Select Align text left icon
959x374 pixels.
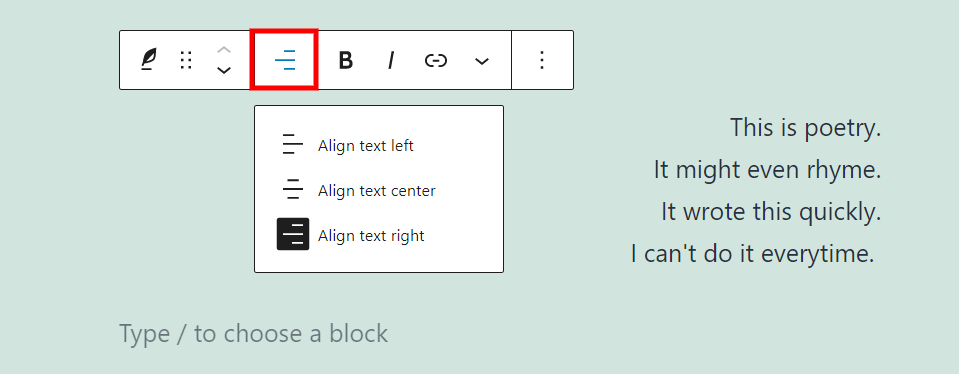pyautogui.click(x=293, y=145)
